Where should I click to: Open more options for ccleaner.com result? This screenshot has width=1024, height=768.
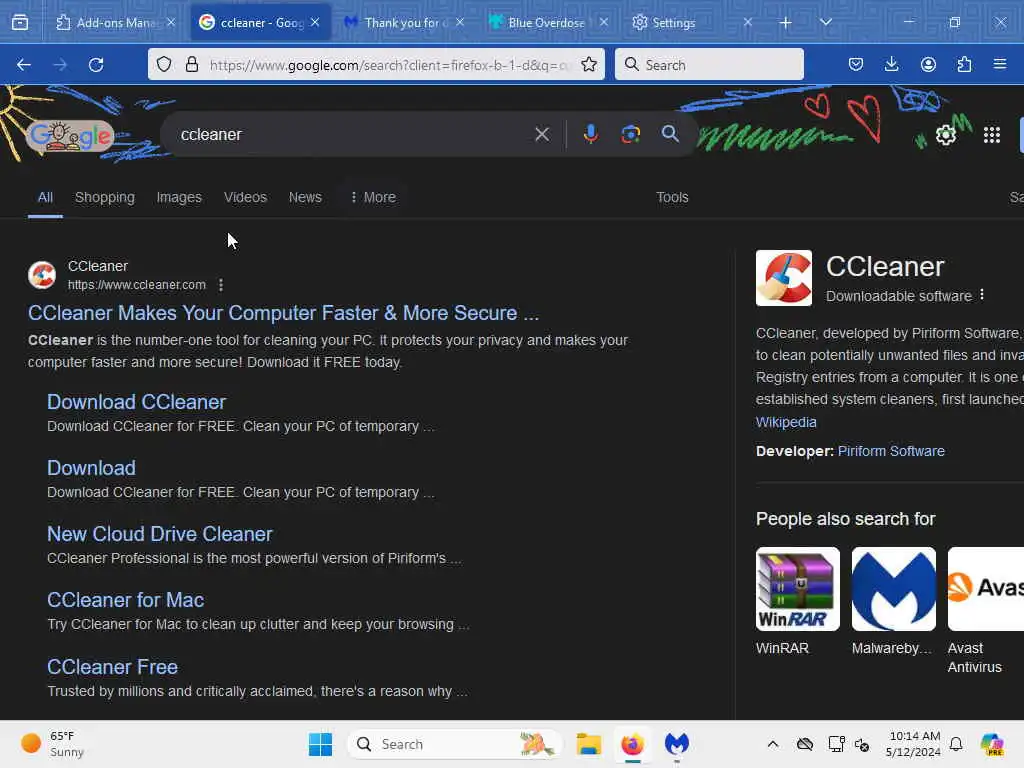[221, 285]
